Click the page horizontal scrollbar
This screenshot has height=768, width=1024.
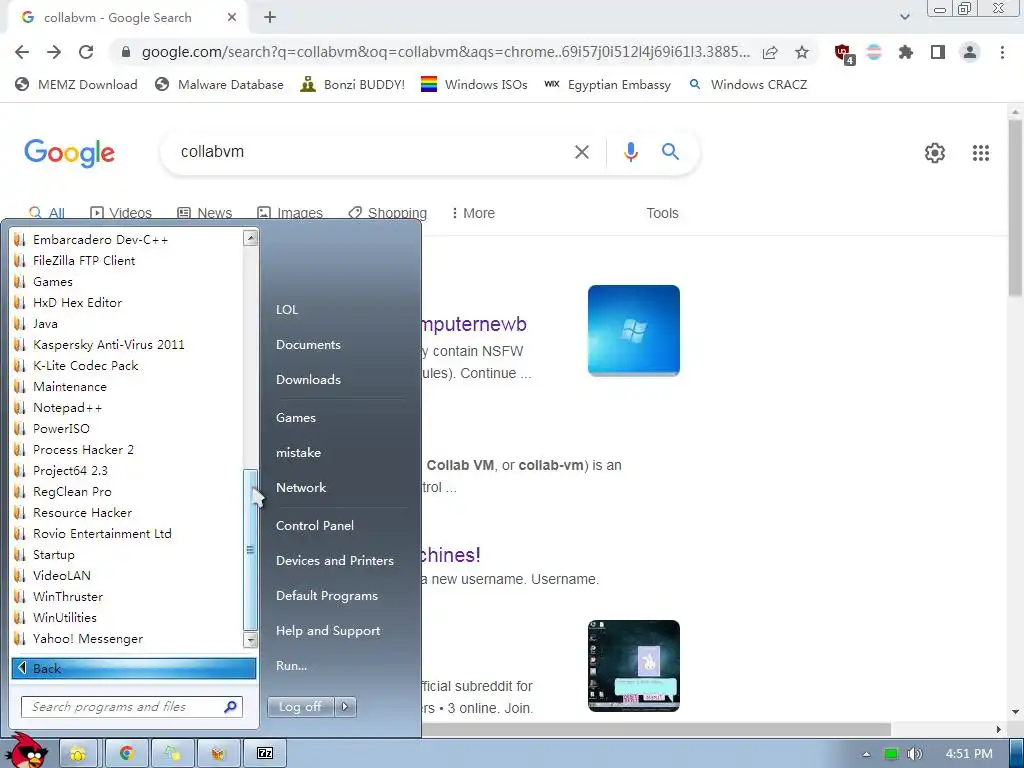[656, 729]
